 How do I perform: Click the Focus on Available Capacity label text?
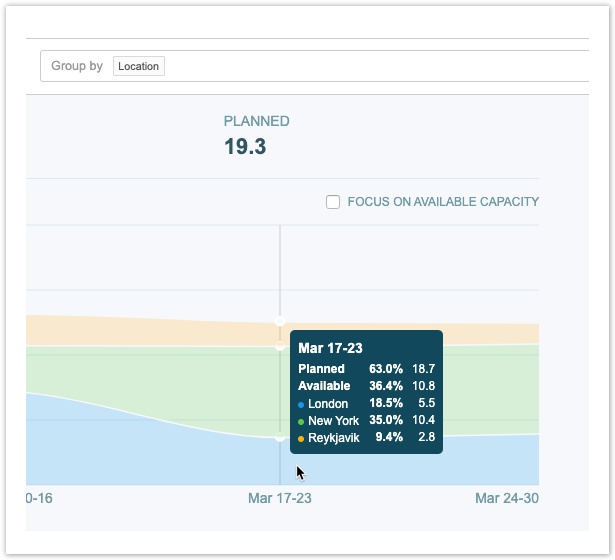[x=443, y=202]
